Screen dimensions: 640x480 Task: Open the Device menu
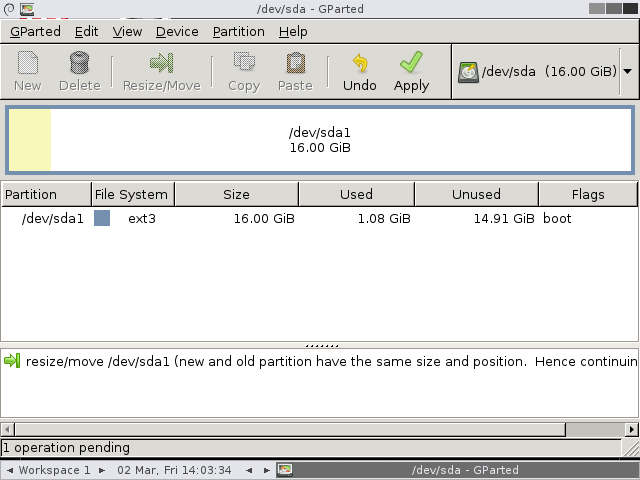pos(177,31)
